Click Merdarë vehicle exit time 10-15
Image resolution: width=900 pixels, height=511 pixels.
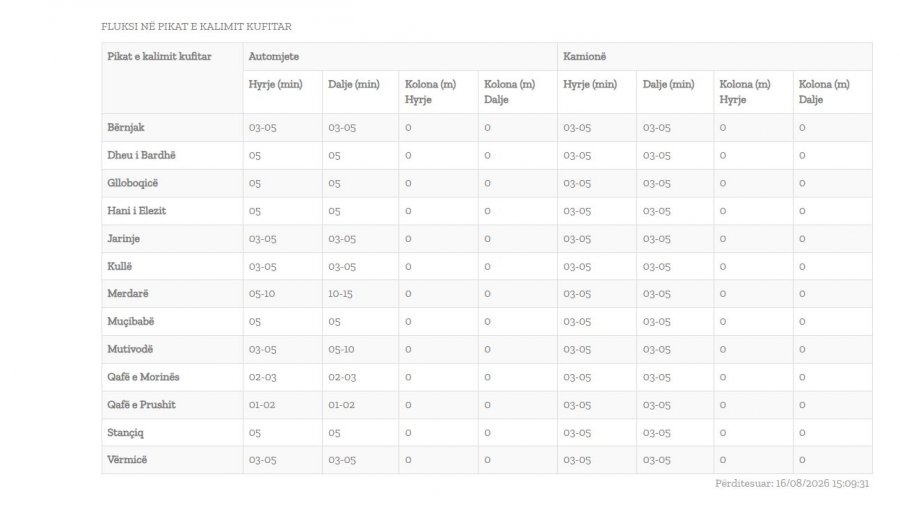[x=340, y=293]
